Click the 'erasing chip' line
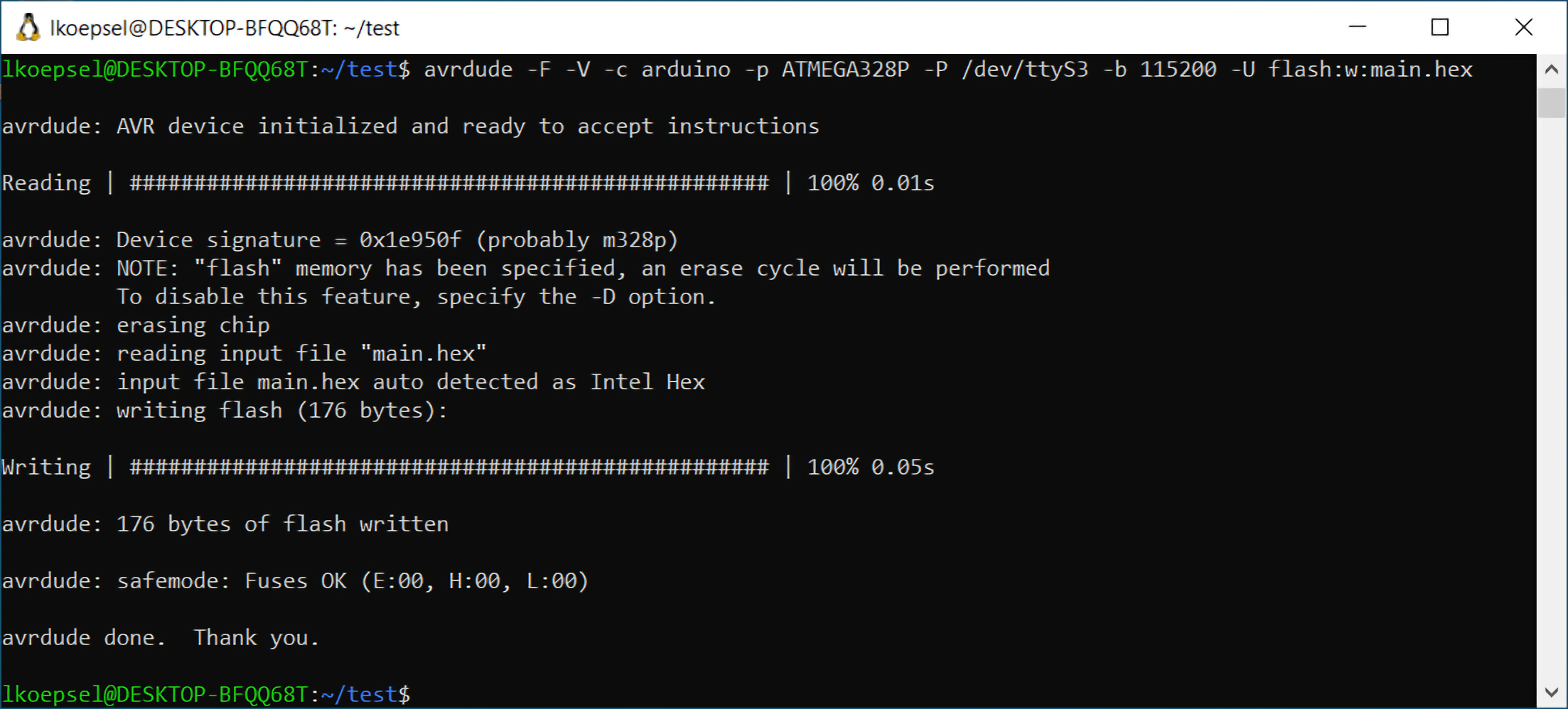This screenshot has height=709, width=1568. 136,325
